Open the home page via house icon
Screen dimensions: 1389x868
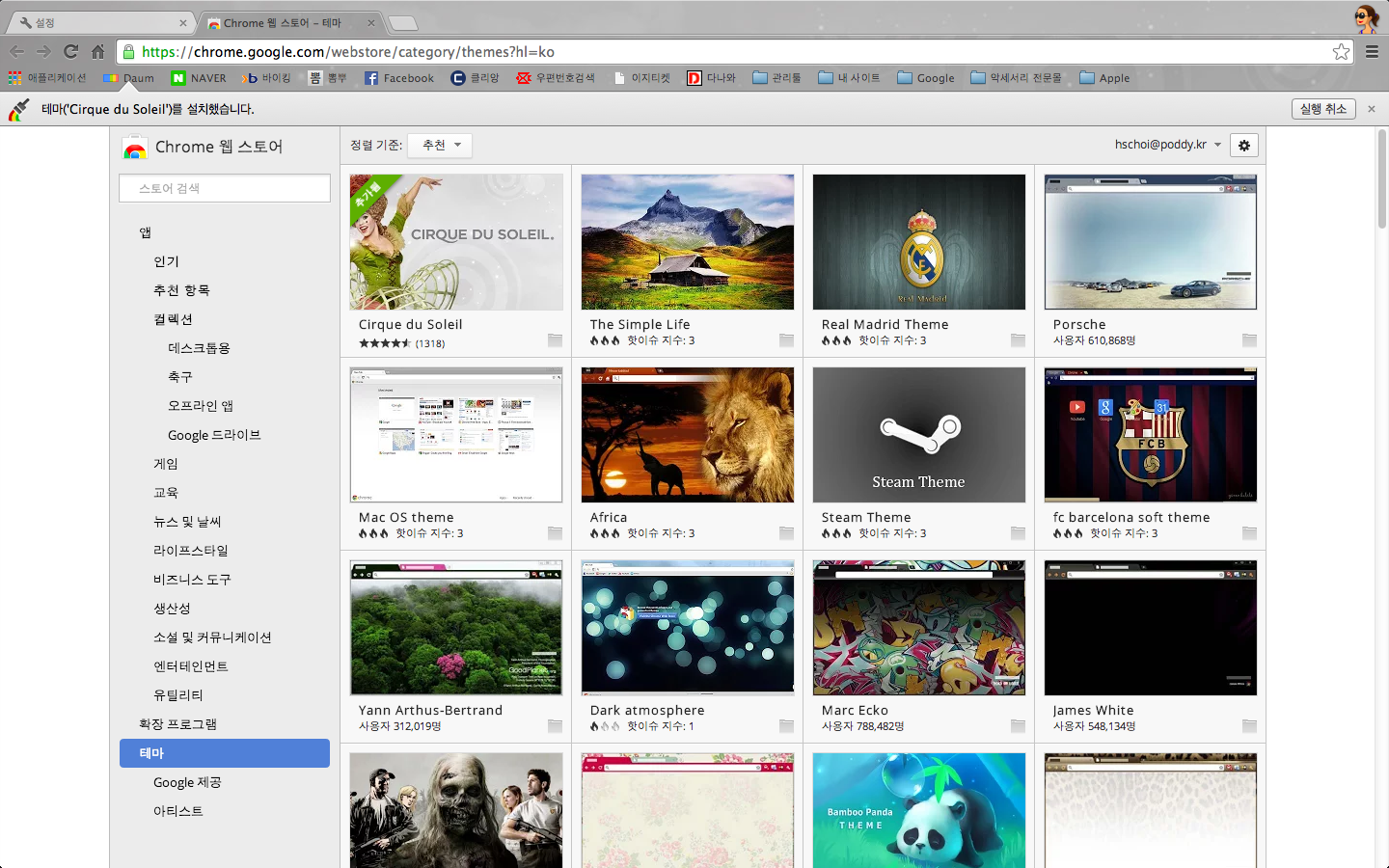(x=97, y=52)
